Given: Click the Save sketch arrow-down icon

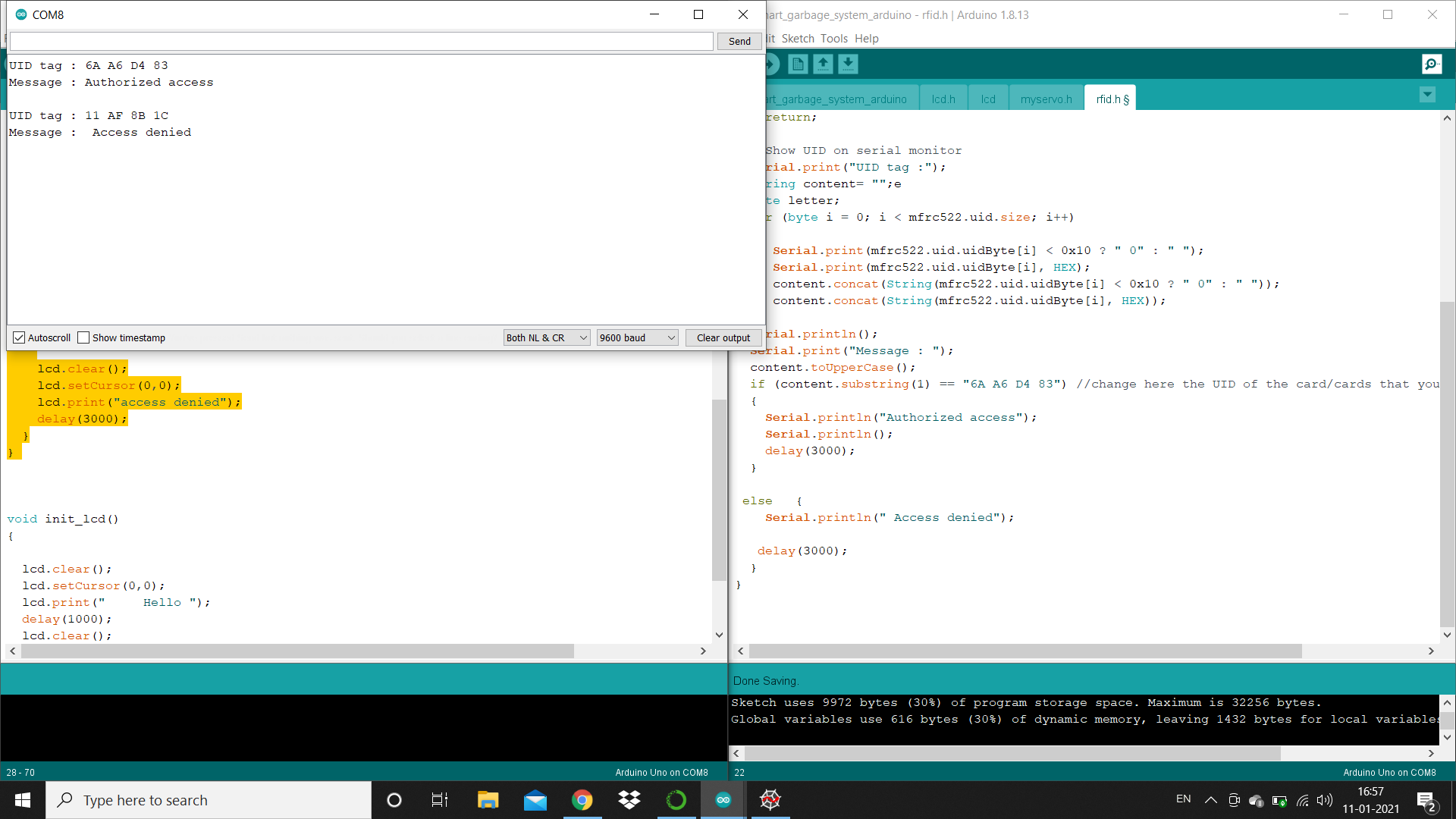Looking at the screenshot, I should click(848, 64).
